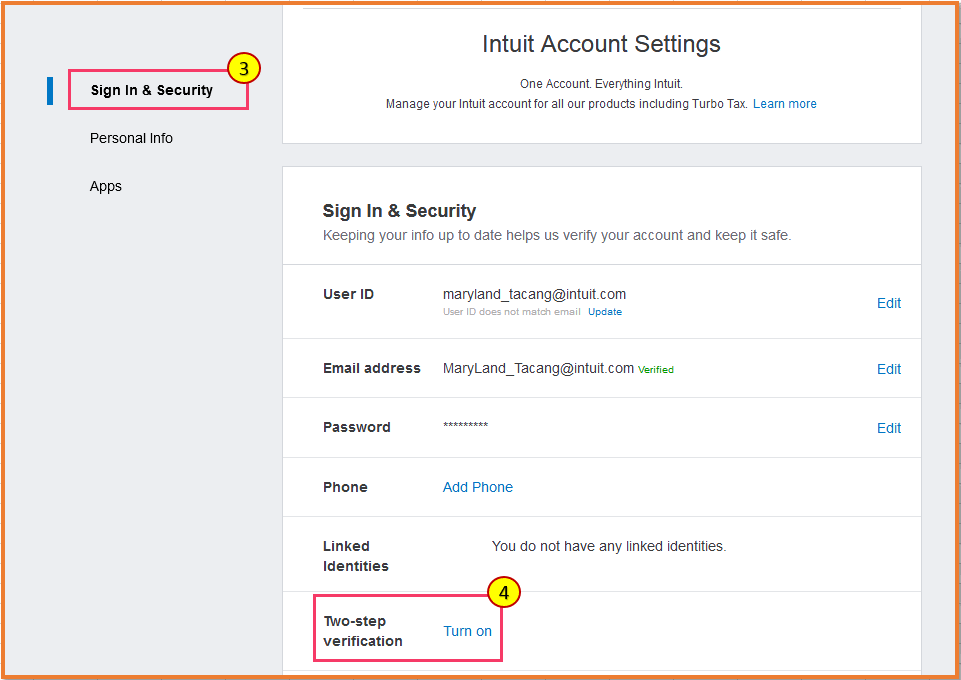Click the Intuit Account Settings heading
Viewport: 961px width, 680px height.
tap(600, 44)
